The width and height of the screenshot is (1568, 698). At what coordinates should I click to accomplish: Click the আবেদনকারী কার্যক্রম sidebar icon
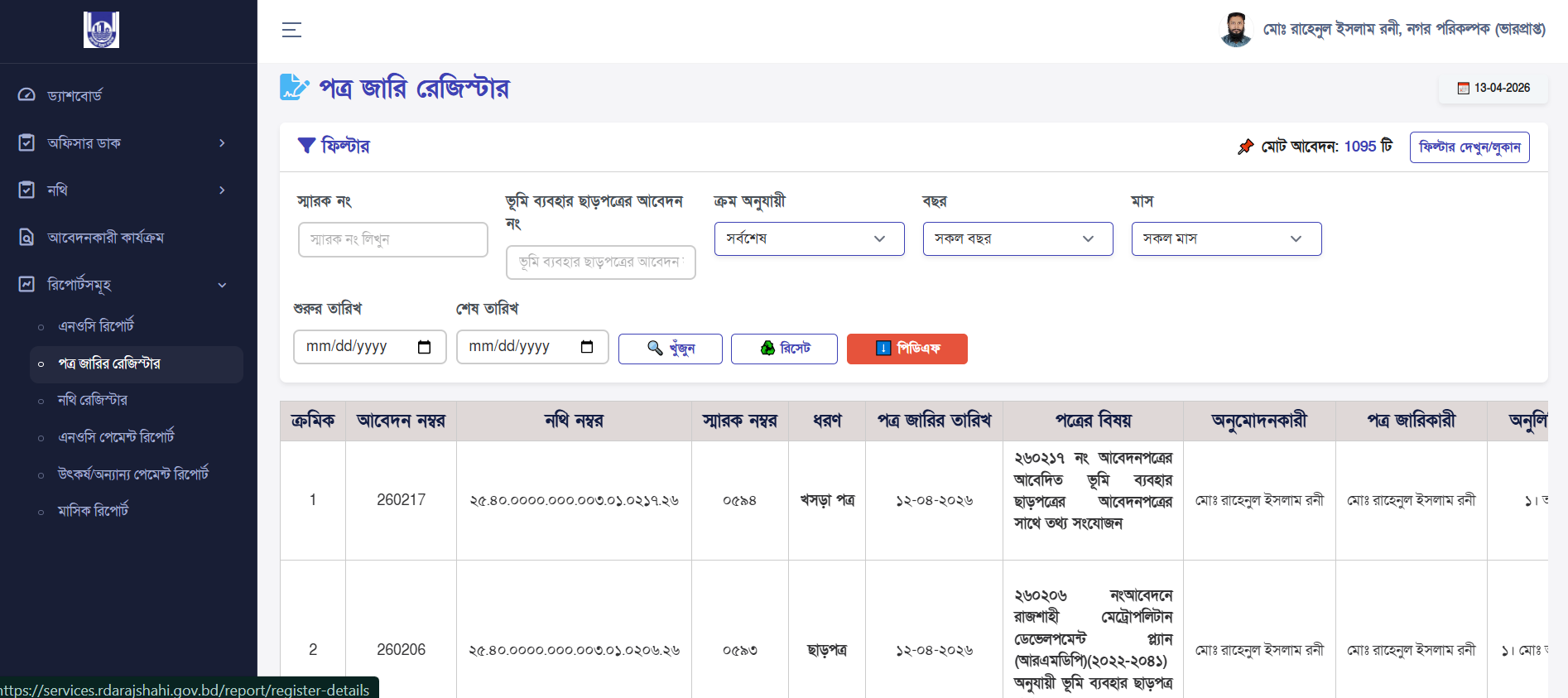pos(26,238)
